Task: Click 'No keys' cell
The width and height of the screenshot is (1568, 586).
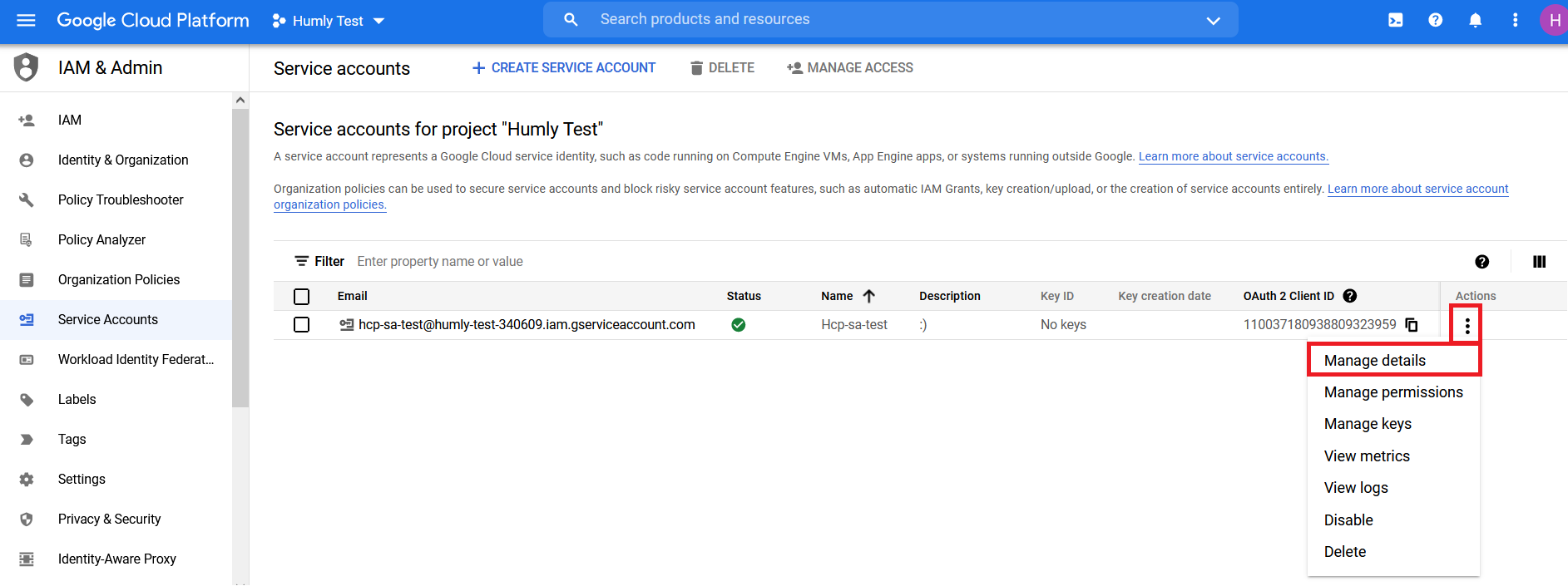Action: (1063, 325)
